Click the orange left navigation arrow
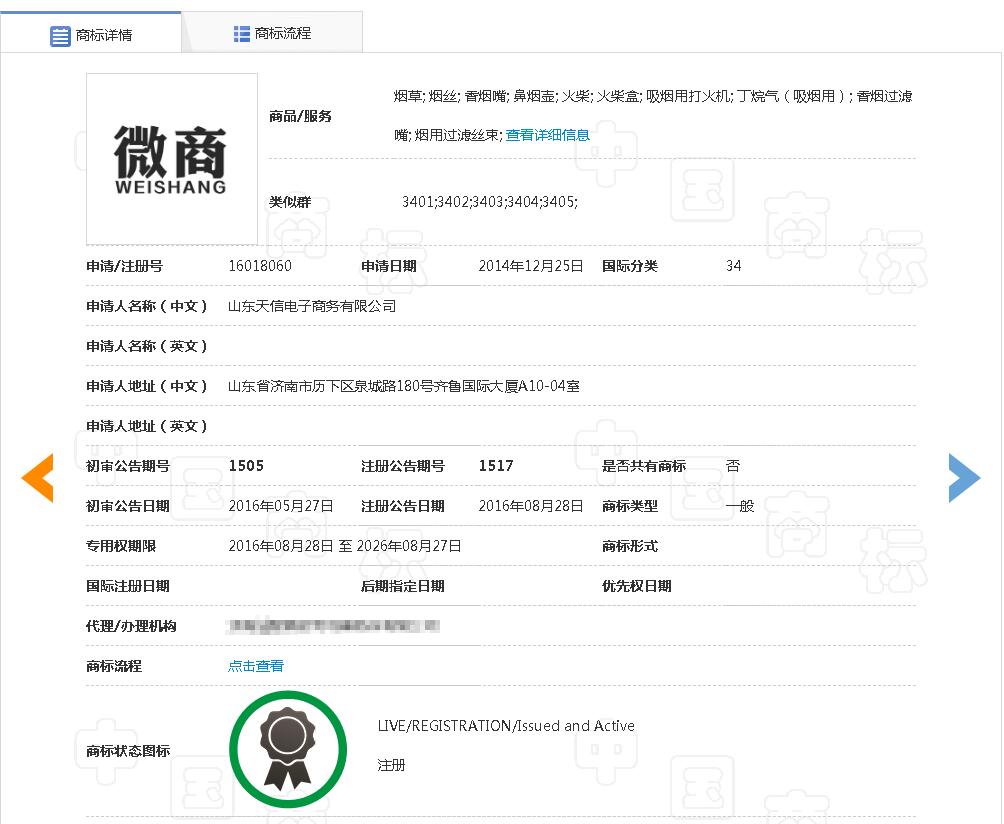Viewport: 1004px width, 824px height. coord(37,478)
